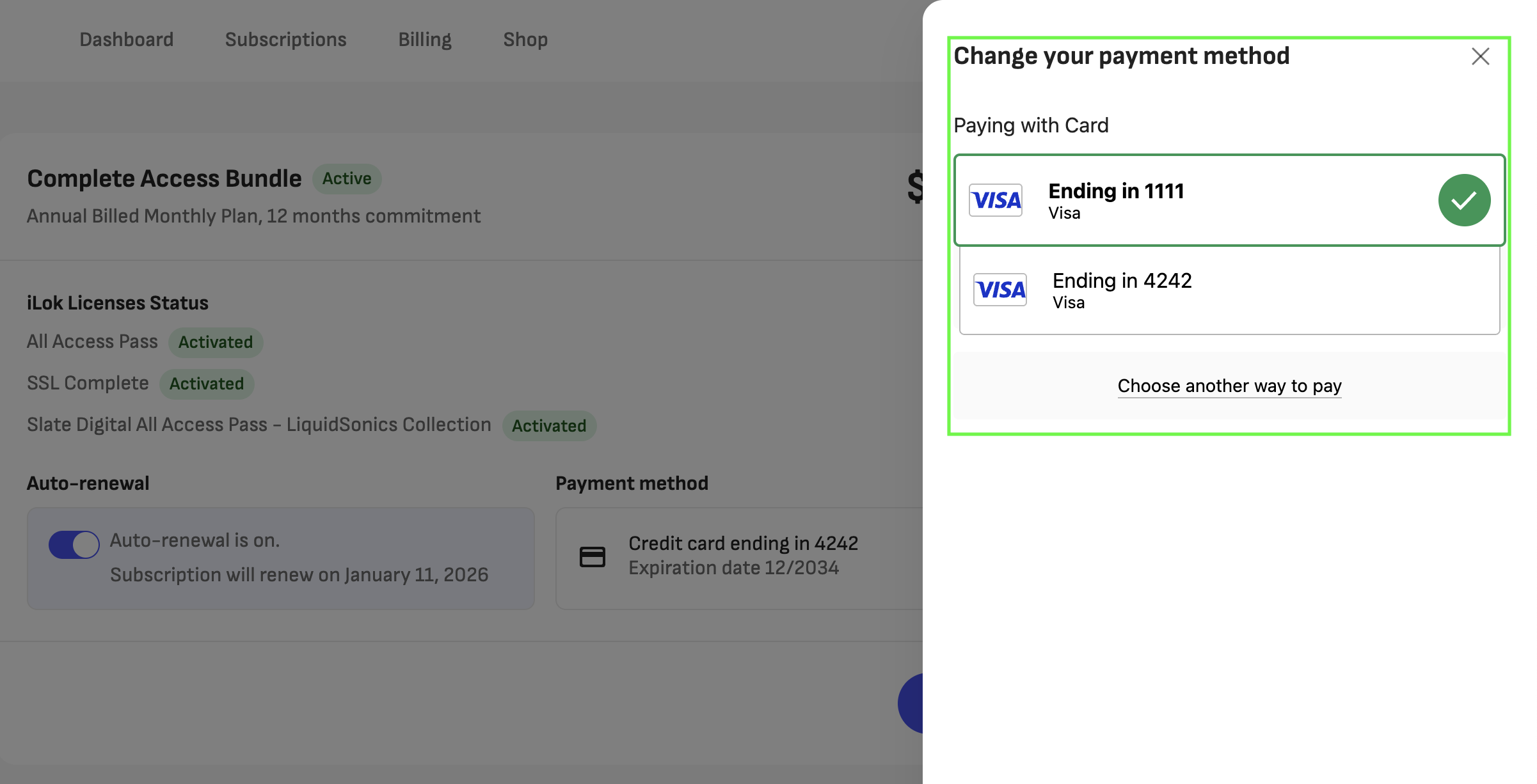Click the Visa logo for card 1111
The image size is (1537, 784).
[996, 200]
